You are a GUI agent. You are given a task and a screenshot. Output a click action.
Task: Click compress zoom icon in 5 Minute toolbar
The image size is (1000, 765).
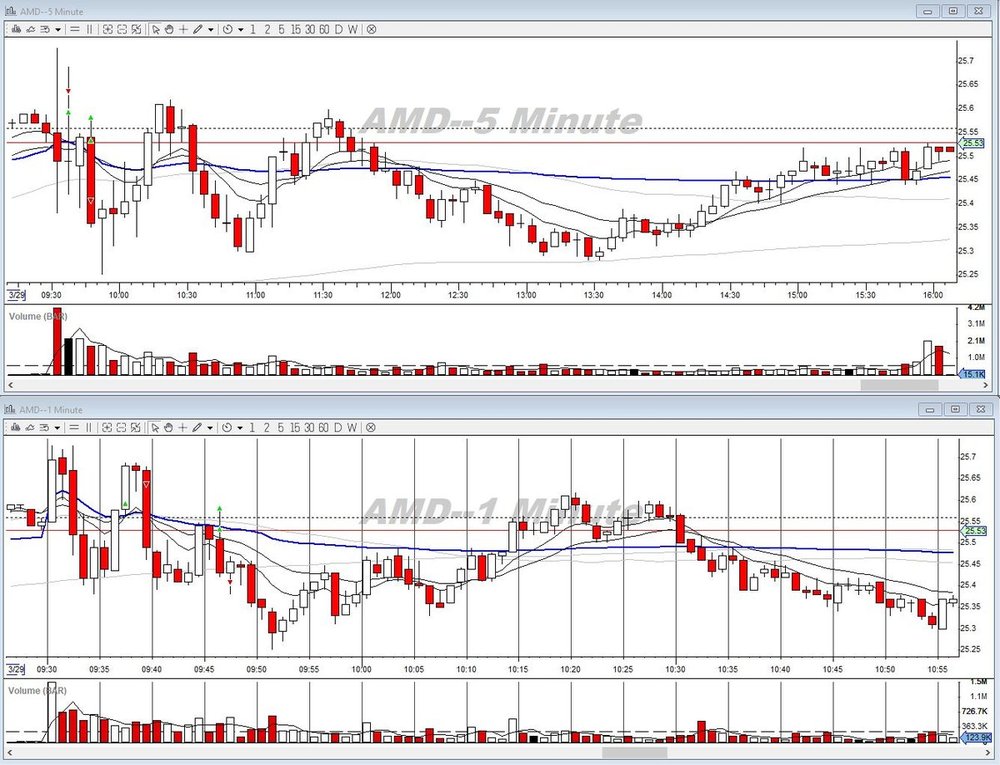121,29
